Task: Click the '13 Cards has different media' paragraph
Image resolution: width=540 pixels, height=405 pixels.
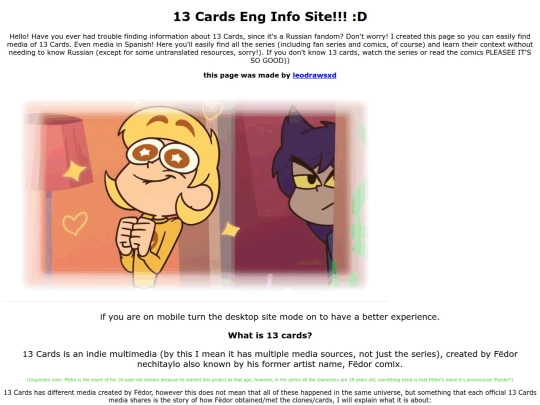Action: [270, 396]
